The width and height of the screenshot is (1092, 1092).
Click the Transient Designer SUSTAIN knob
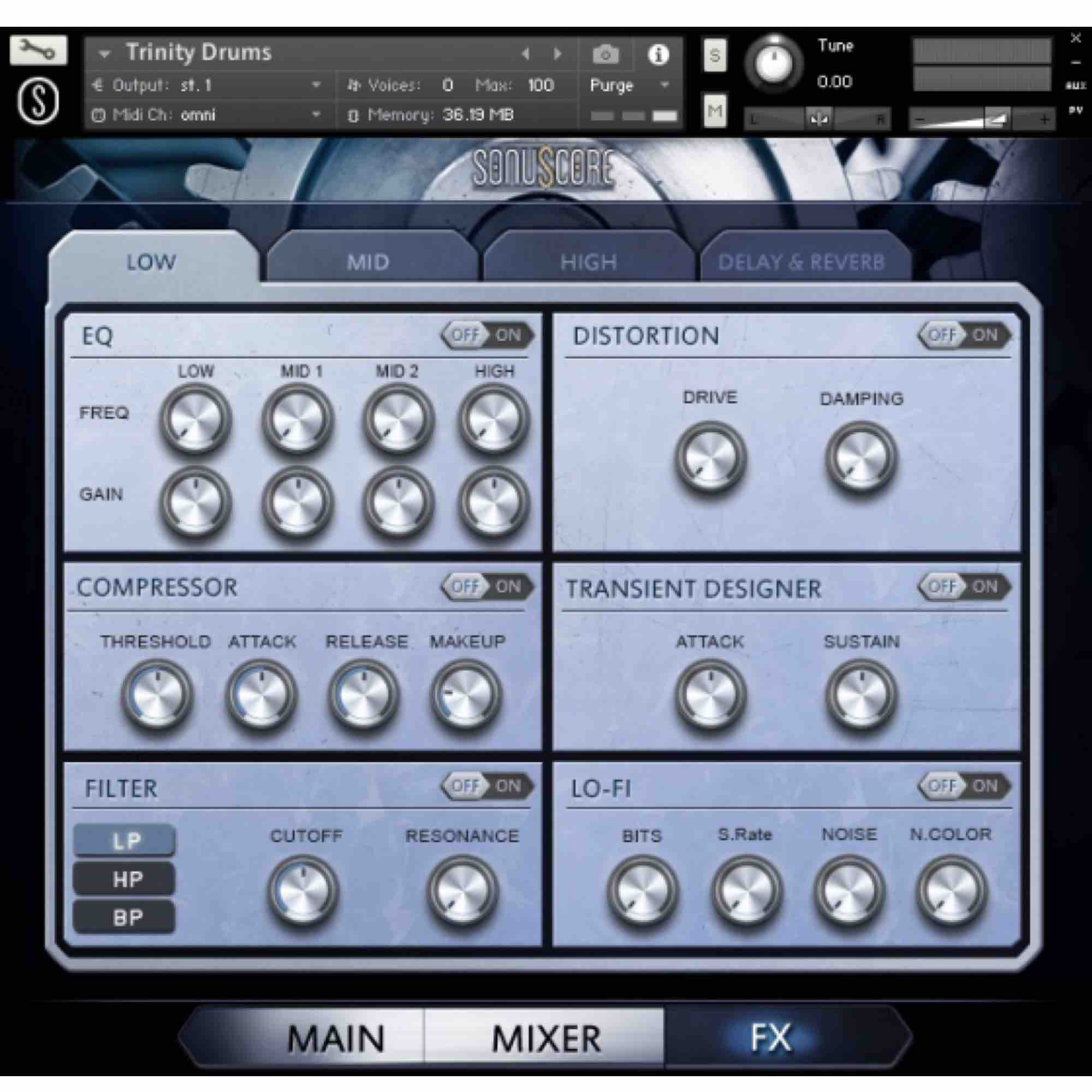(861, 695)
